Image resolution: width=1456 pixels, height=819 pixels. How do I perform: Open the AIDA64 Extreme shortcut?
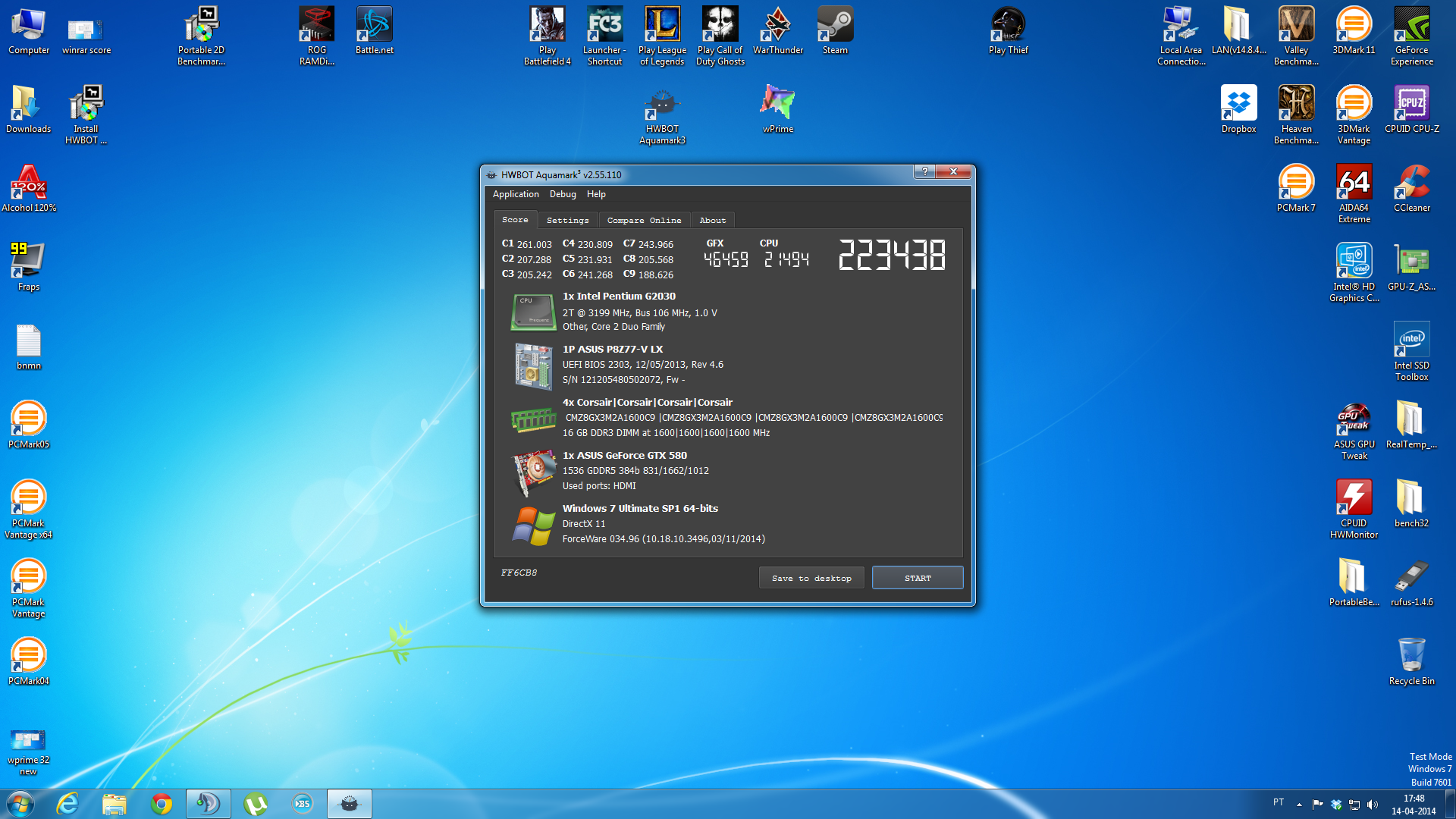pos(1354,193)
